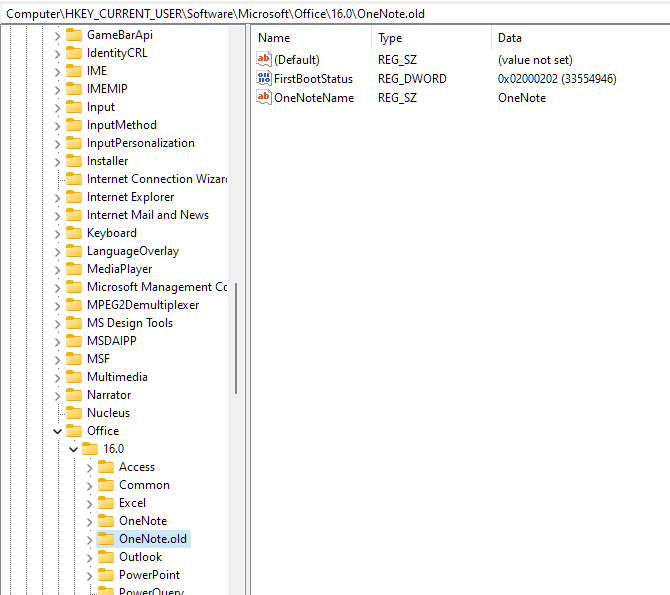Screen dimensions: 670x595
Task: Expand the Access key
Action: click(x=89, y=468)
